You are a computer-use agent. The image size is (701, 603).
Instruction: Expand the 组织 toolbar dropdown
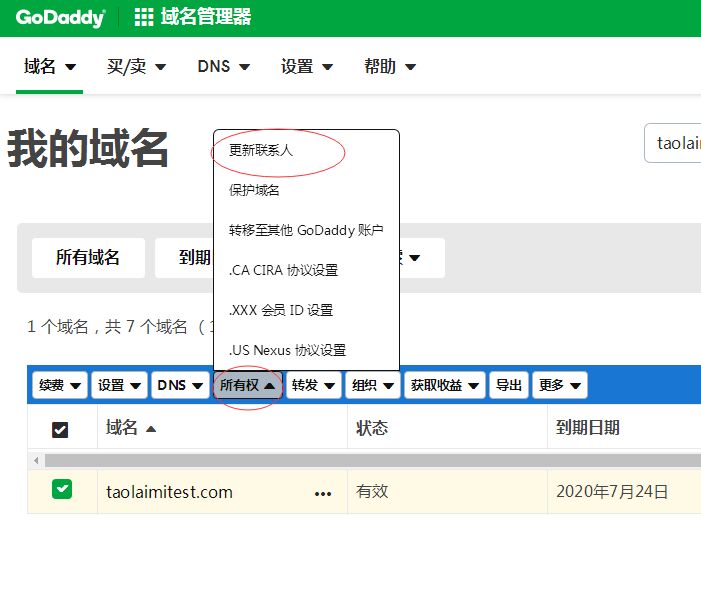373,385
